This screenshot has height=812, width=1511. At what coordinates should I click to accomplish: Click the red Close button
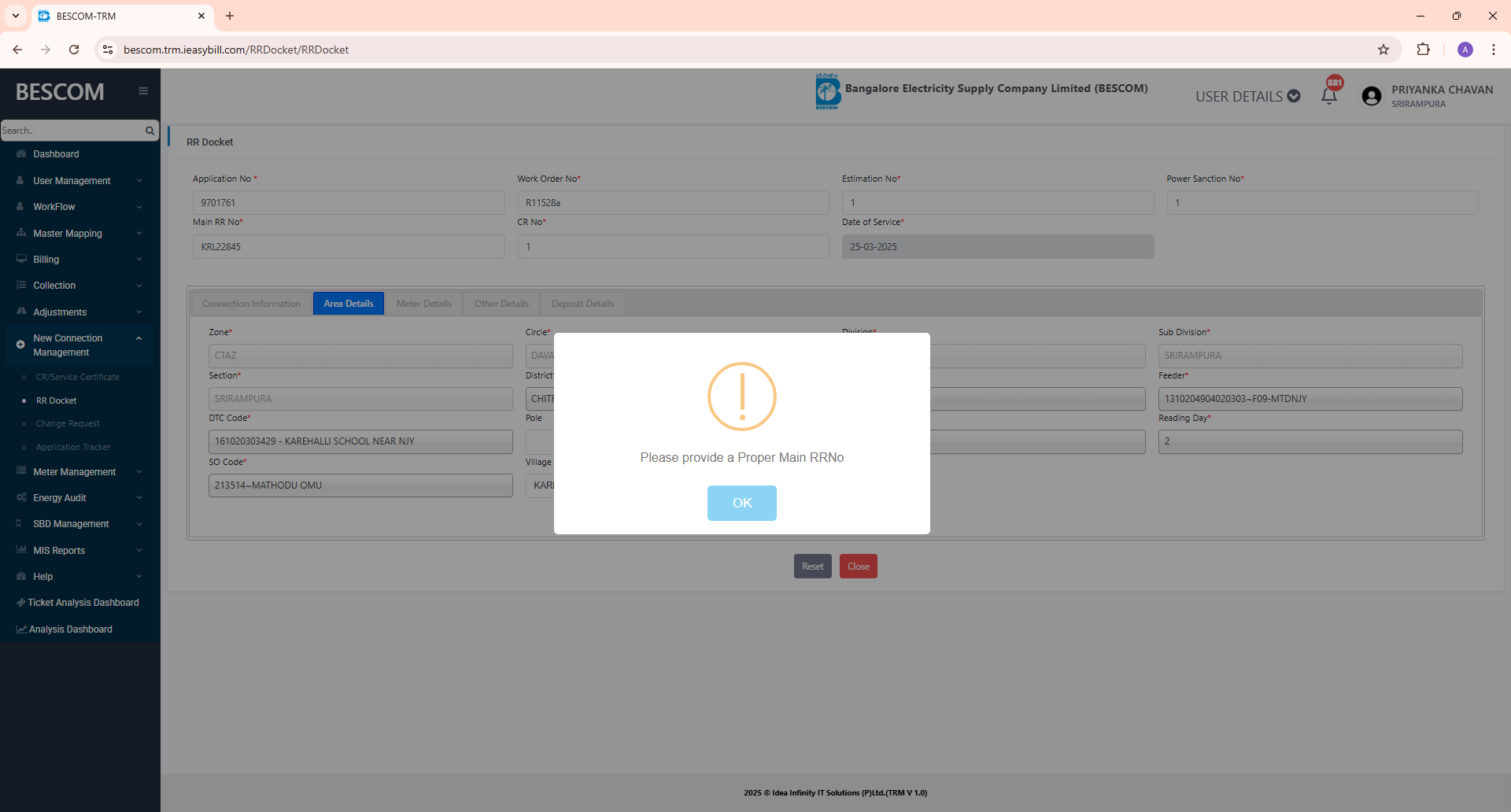(858, 567)
